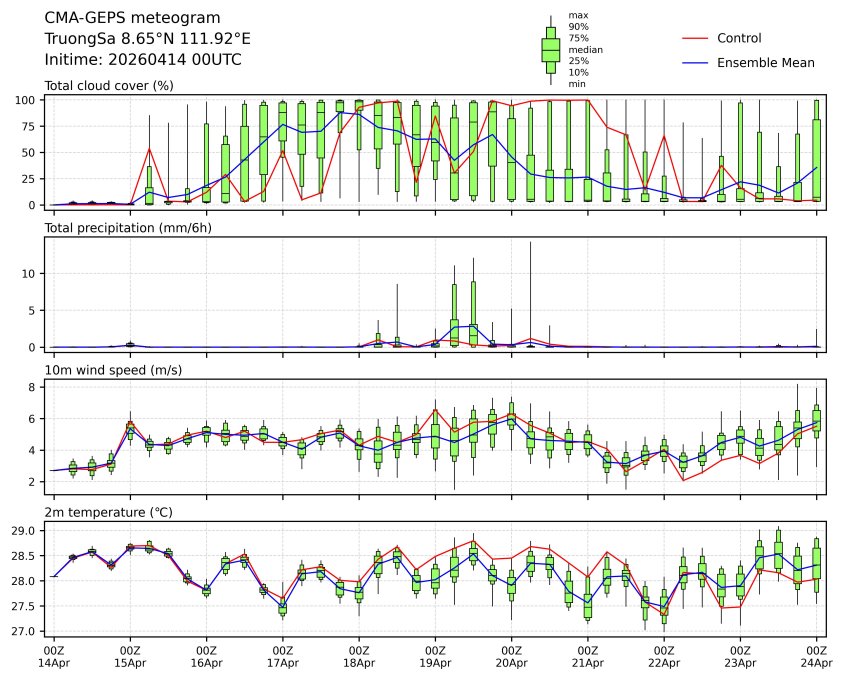Select the 'Total precipitation (mm/6h)' panel title
This screenshot has width=844, height=680.
[x=128, y=228]
